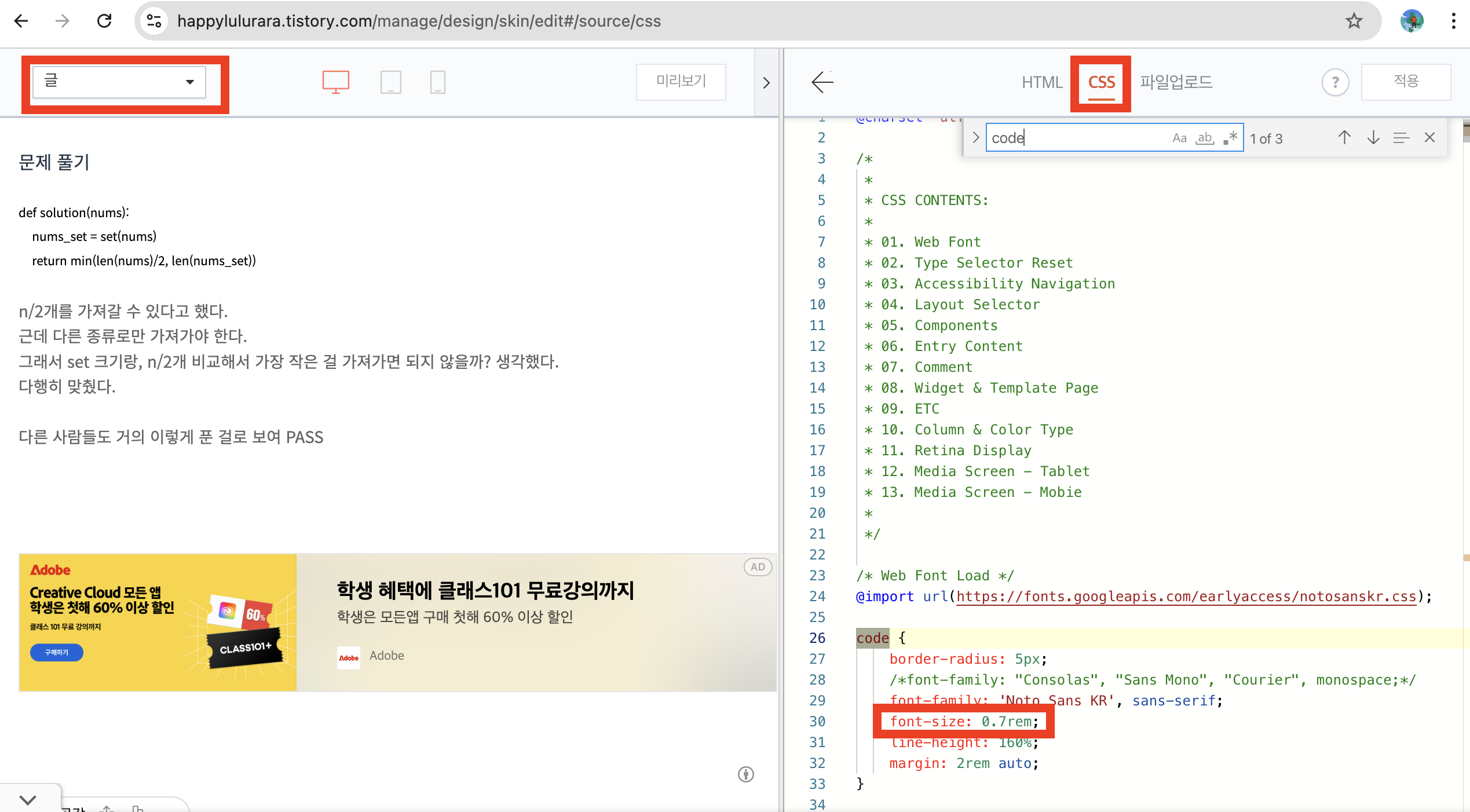
Task: Click the Google Fonts notosanskr.css URL
Action: coord(1186,597)
